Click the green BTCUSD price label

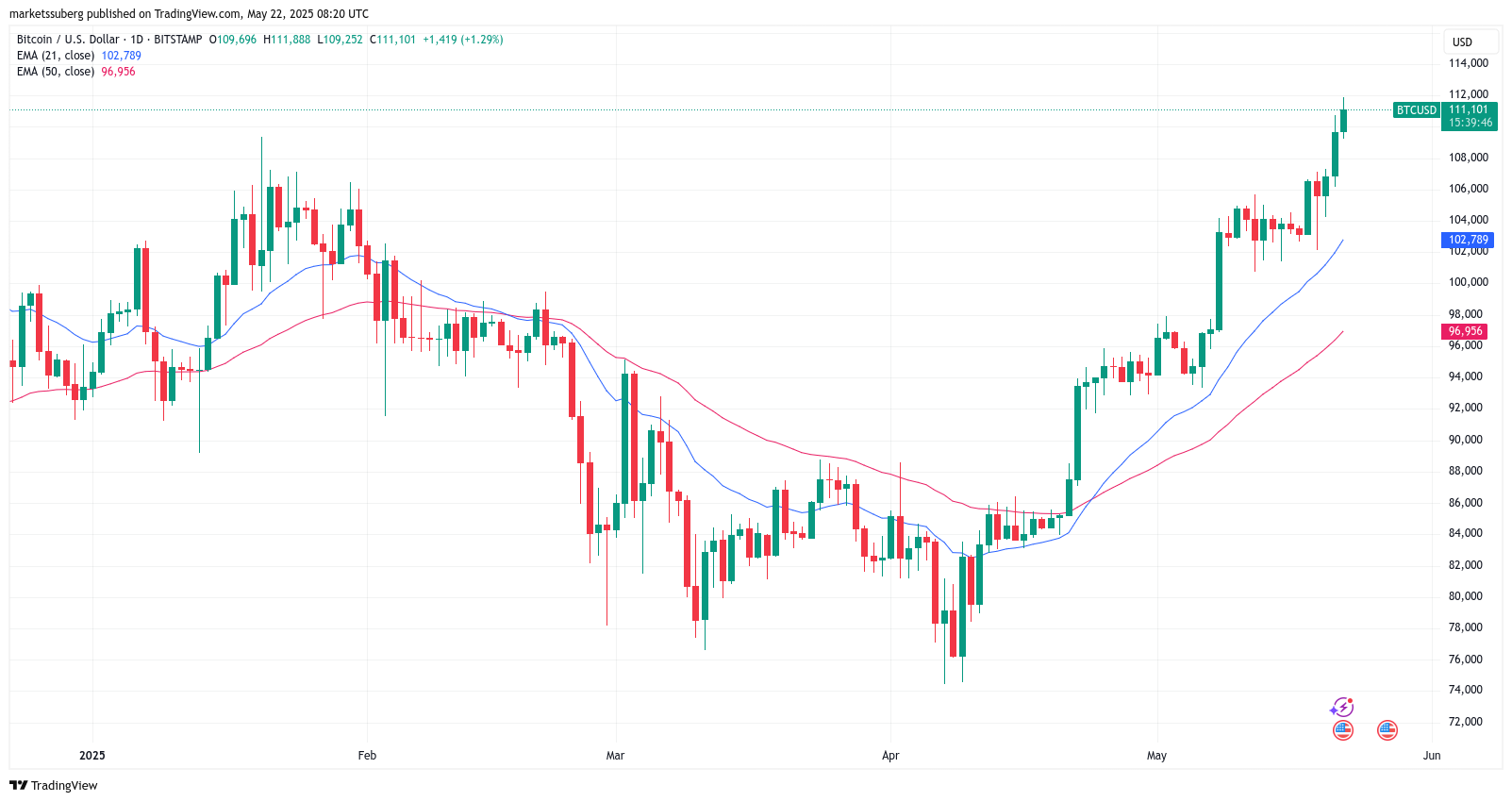click(1416, 110)
